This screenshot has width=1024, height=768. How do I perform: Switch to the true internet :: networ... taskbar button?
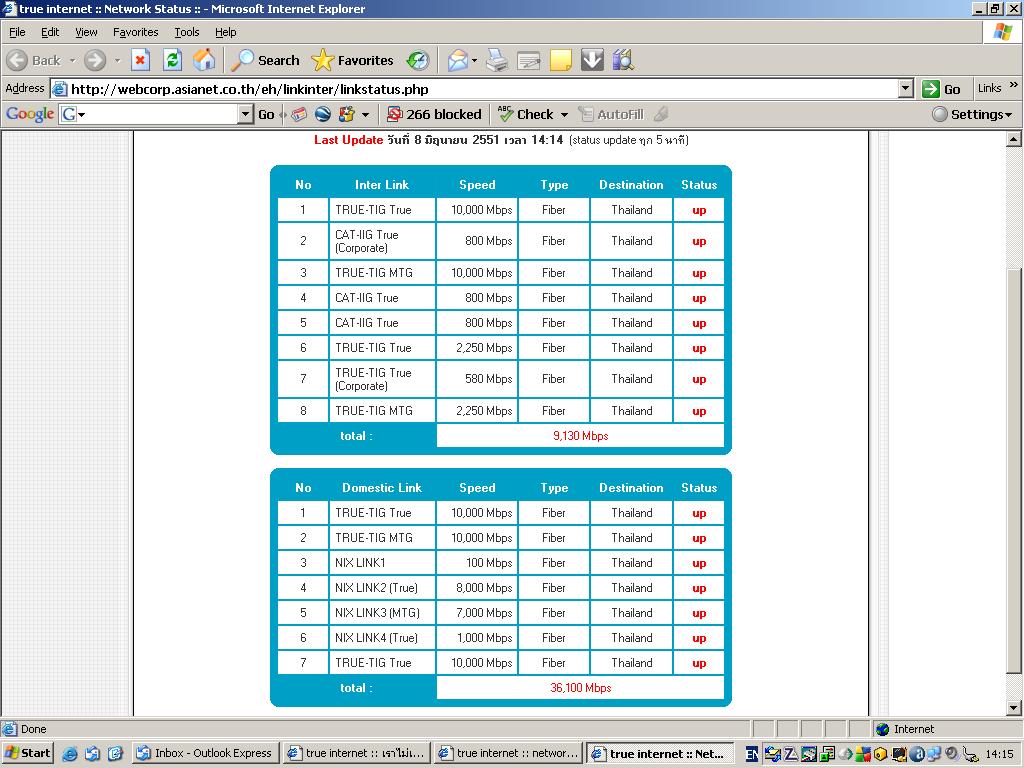[508, 753]
